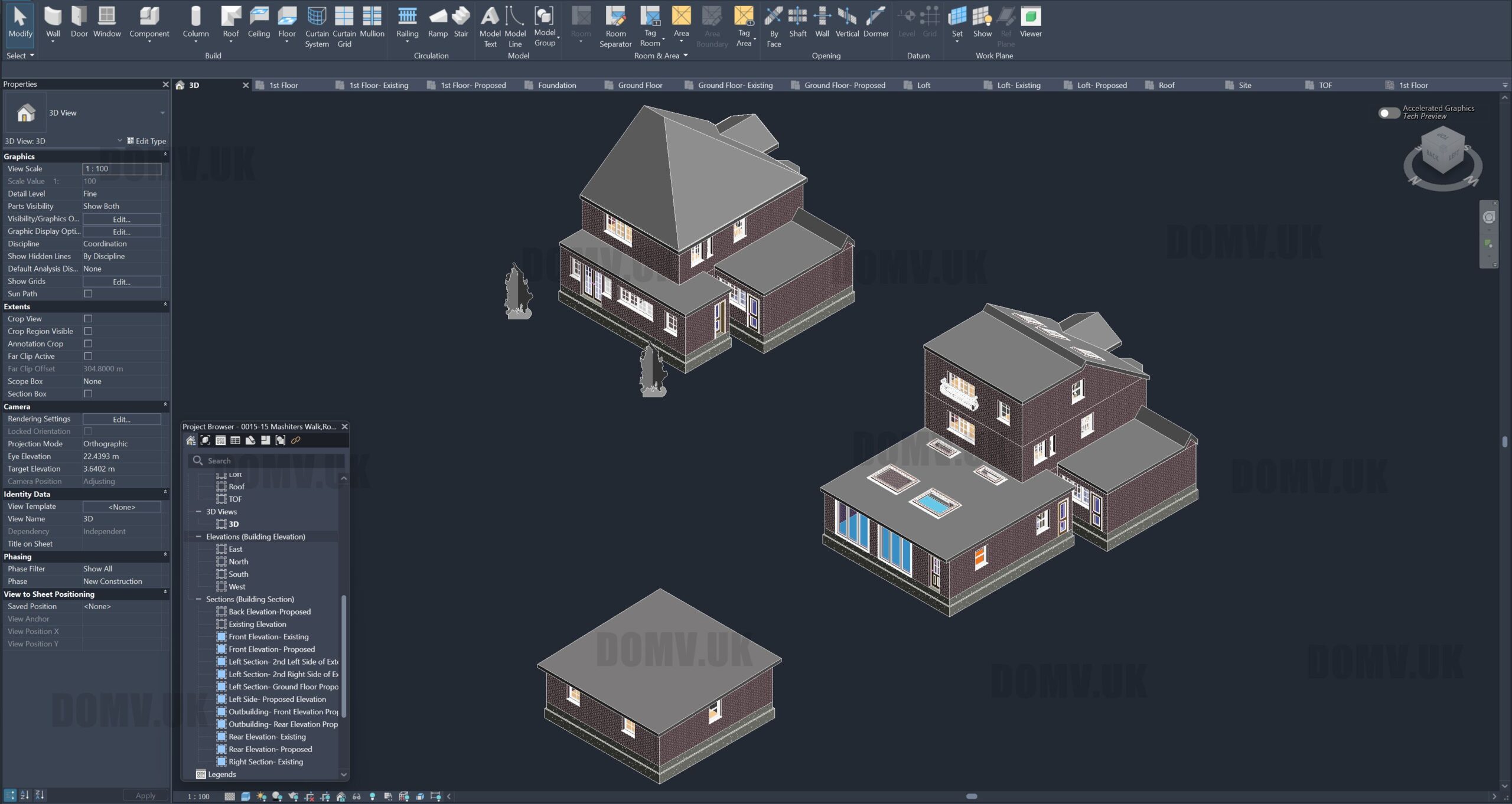Check the Crop View checkbox
Image resolution: width=1512 pixels, height=804 pixels.
[88, 319]
